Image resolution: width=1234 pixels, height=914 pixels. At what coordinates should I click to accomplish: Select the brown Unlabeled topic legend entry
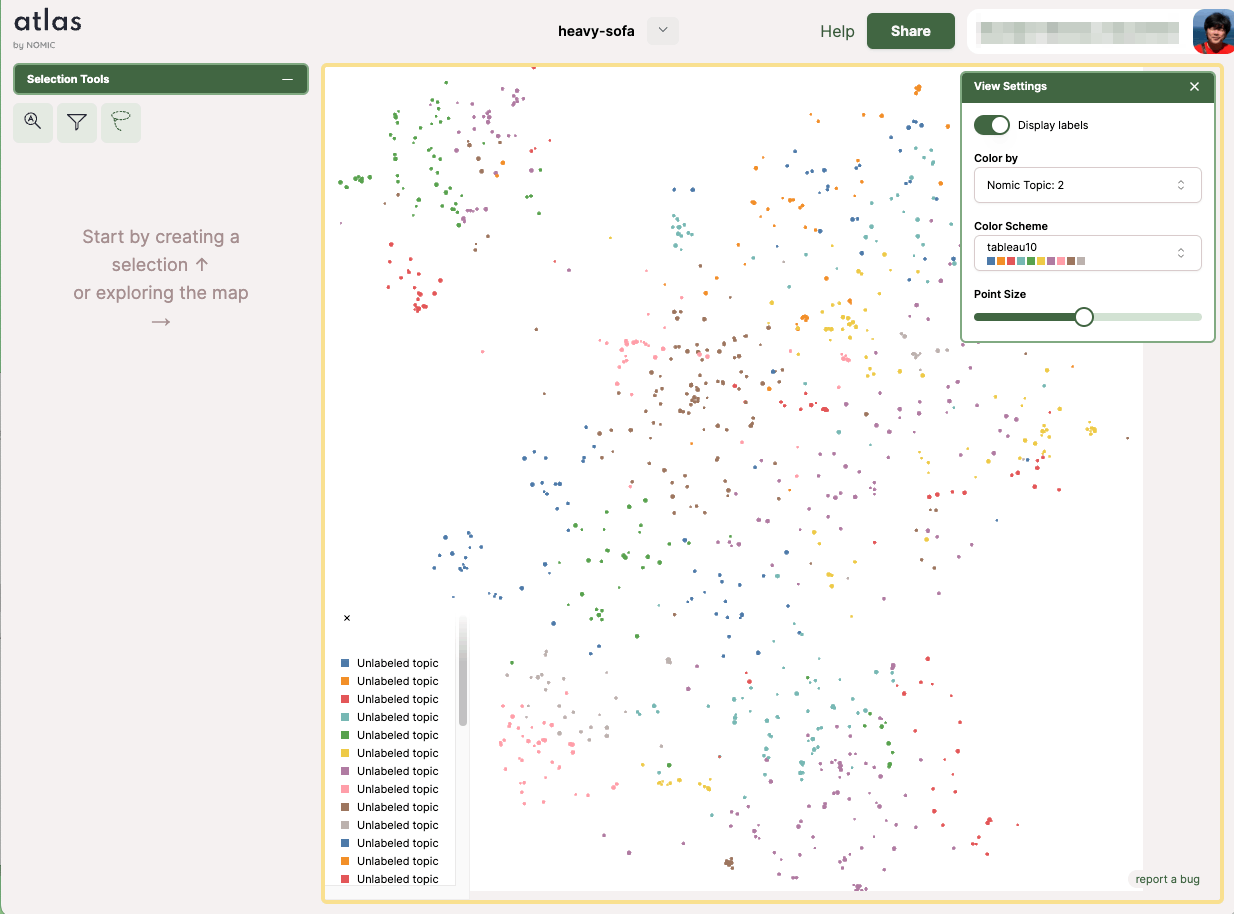click(x=390, y=807)
